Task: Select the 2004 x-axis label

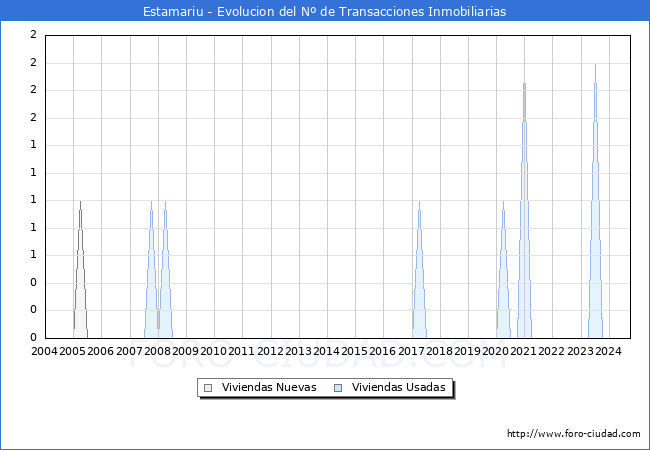Action: tap(44, 351)
